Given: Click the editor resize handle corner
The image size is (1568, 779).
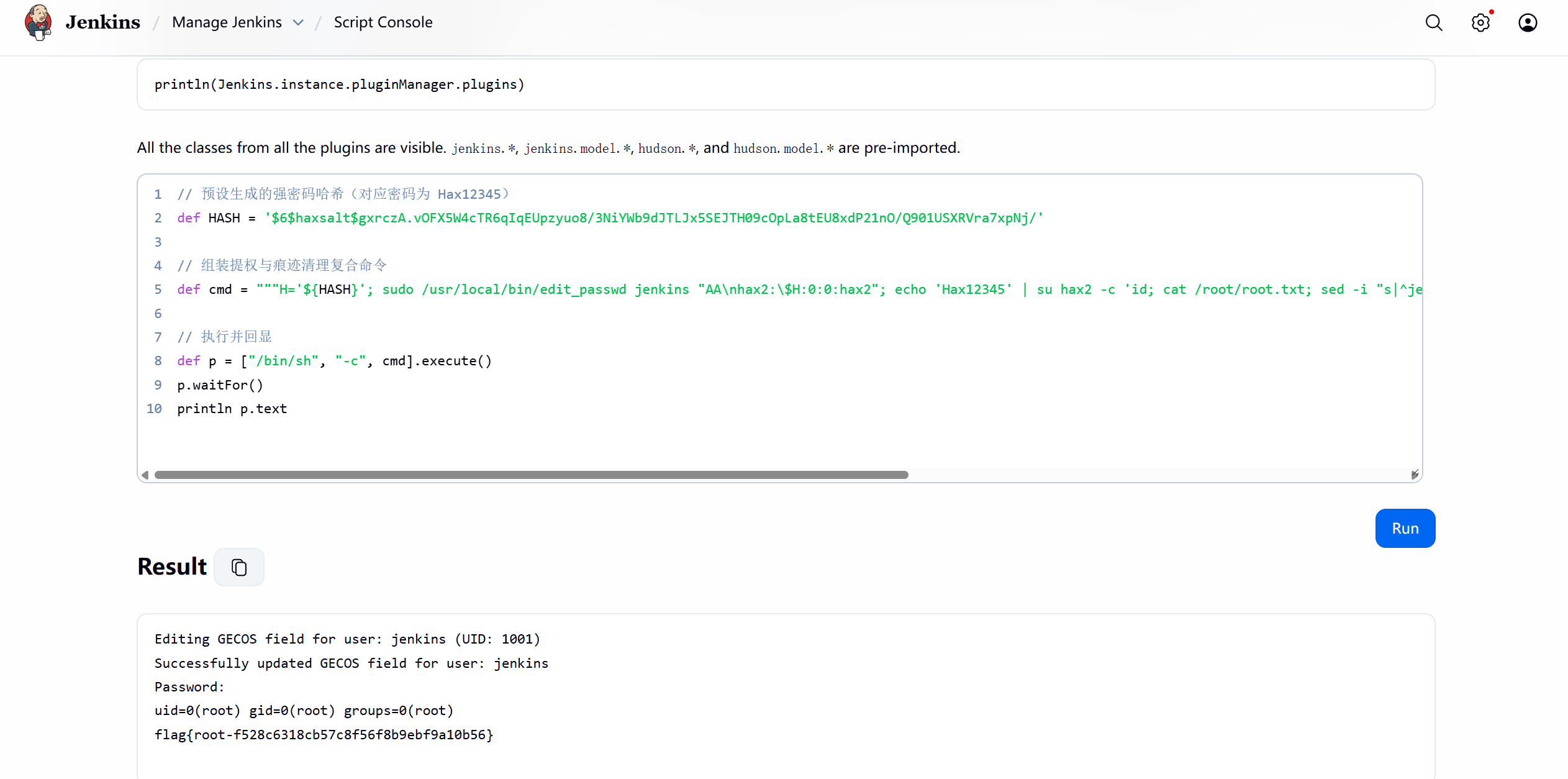Looking at the screenshot, I should [x=1415, y=475].
